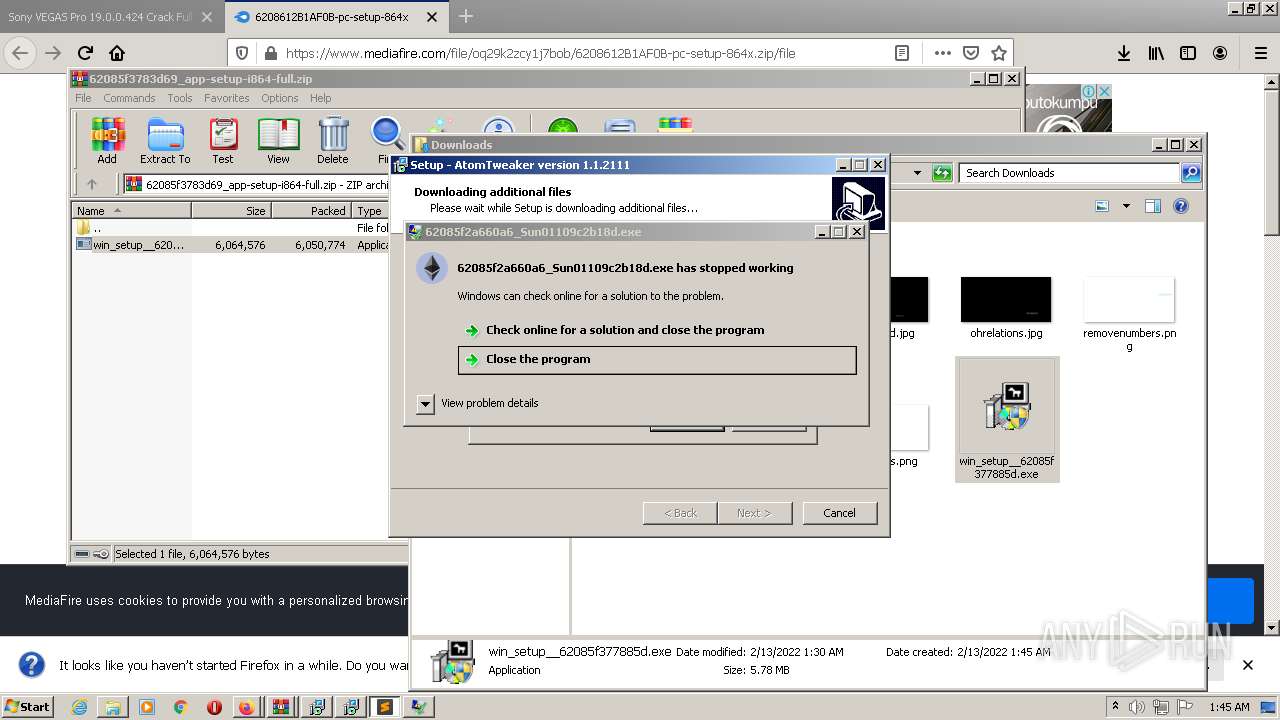This screenshot has height=720, width=1280.
Task: Save page to Pocket
Action: pyautogui.click(x=971, y=53)
